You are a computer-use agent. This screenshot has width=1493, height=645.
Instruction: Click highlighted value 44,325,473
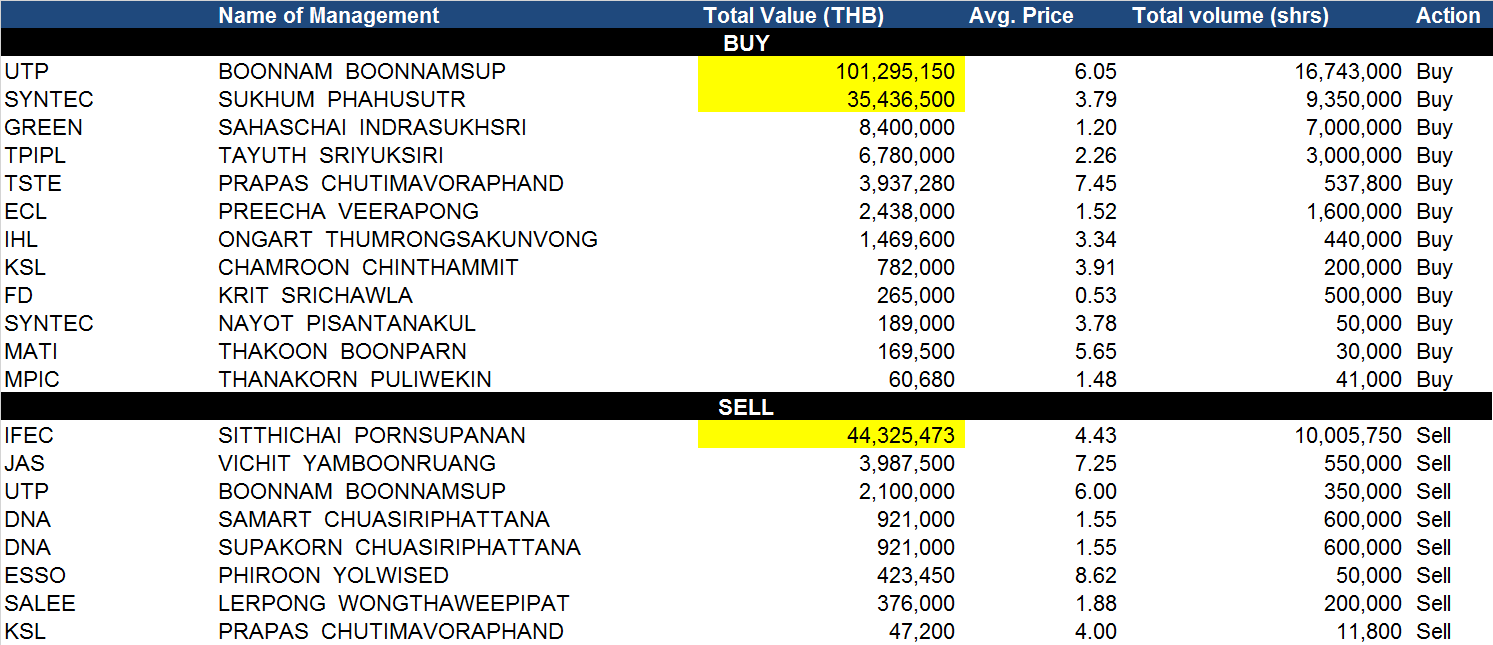click(832, 435)
